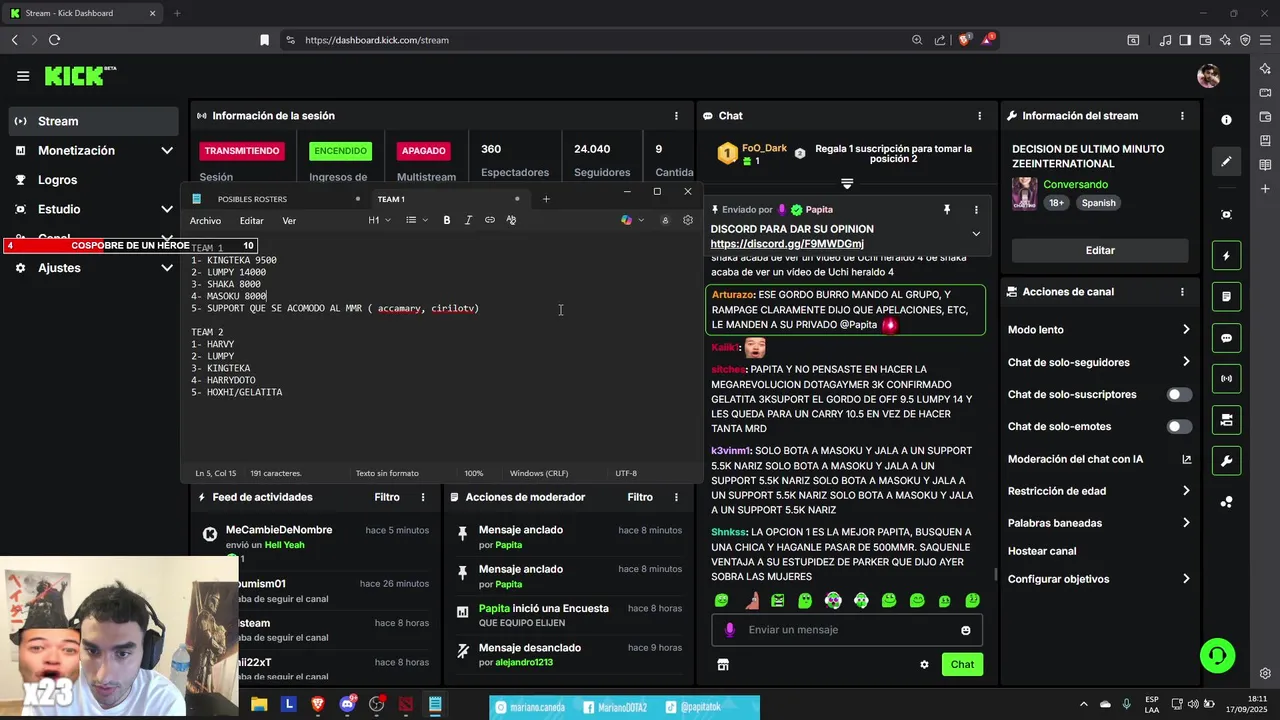Reload the browser page
Image resolution: width=1280 pixels, height=720 pixels.
point(54,40)
